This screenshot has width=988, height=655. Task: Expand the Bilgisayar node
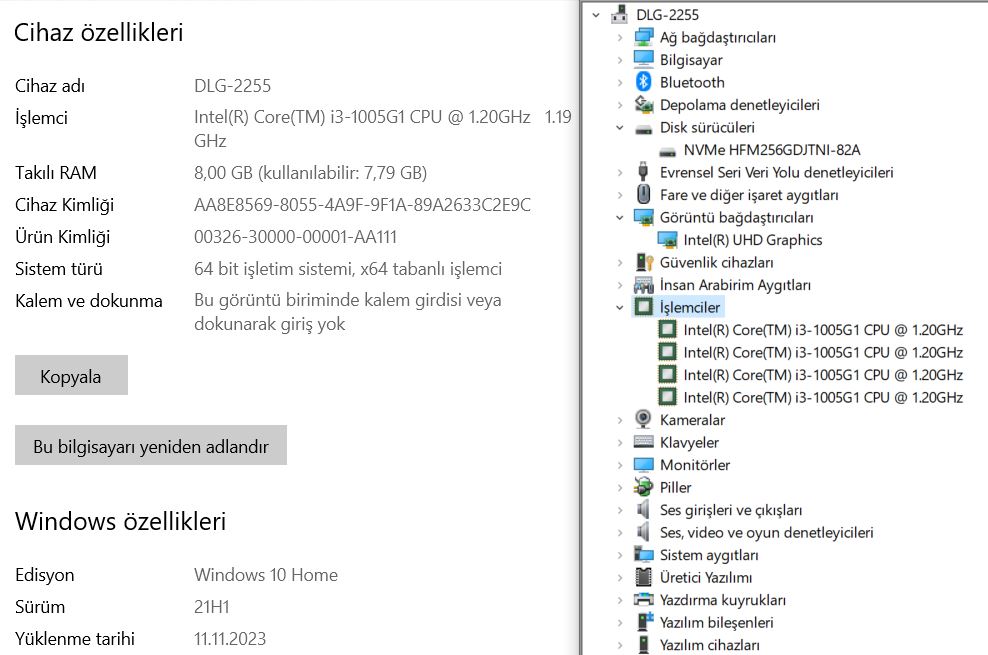(x=620, y=60)
